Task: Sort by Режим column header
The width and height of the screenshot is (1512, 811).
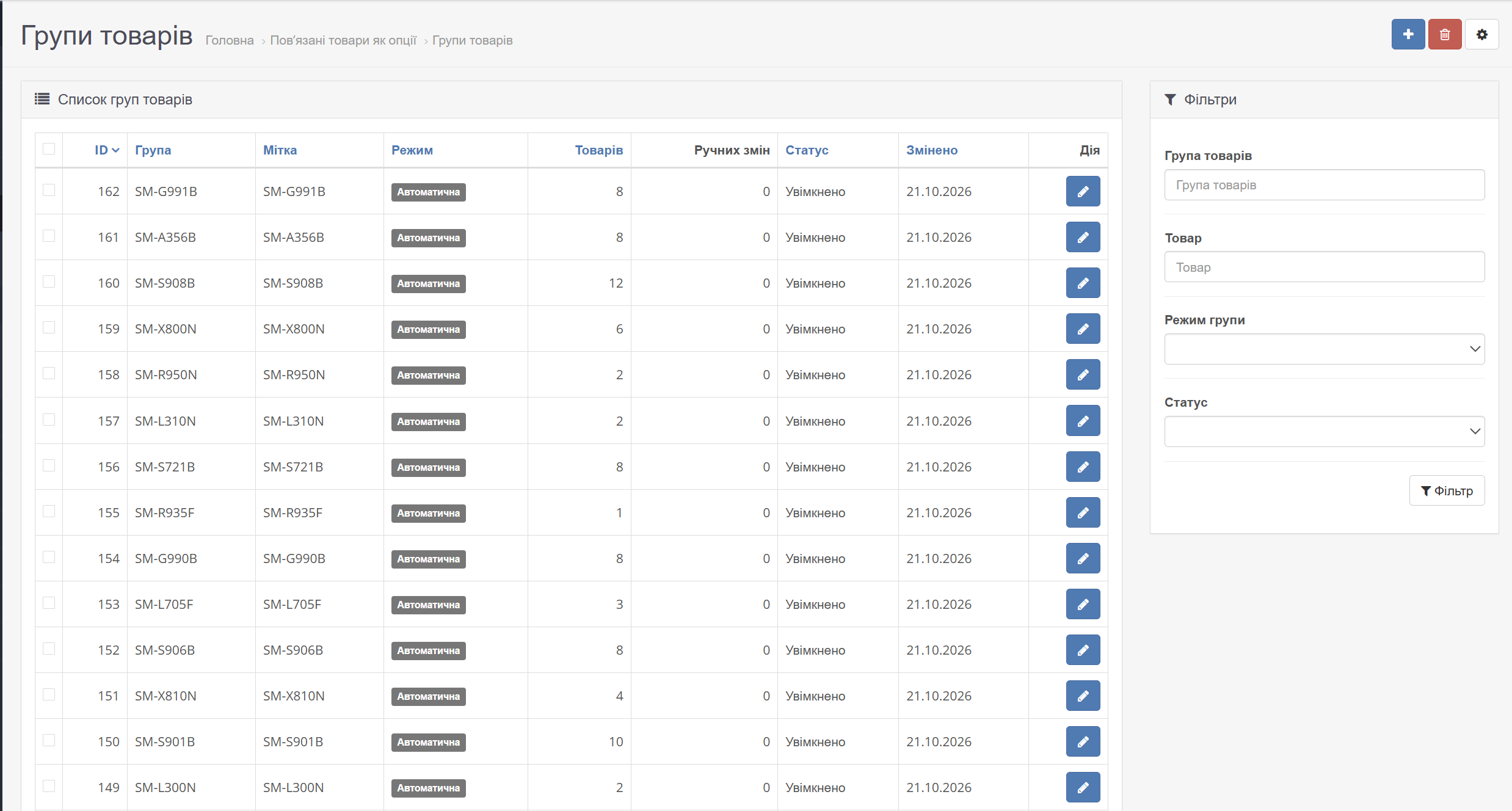Action: [x=412, y=150]
